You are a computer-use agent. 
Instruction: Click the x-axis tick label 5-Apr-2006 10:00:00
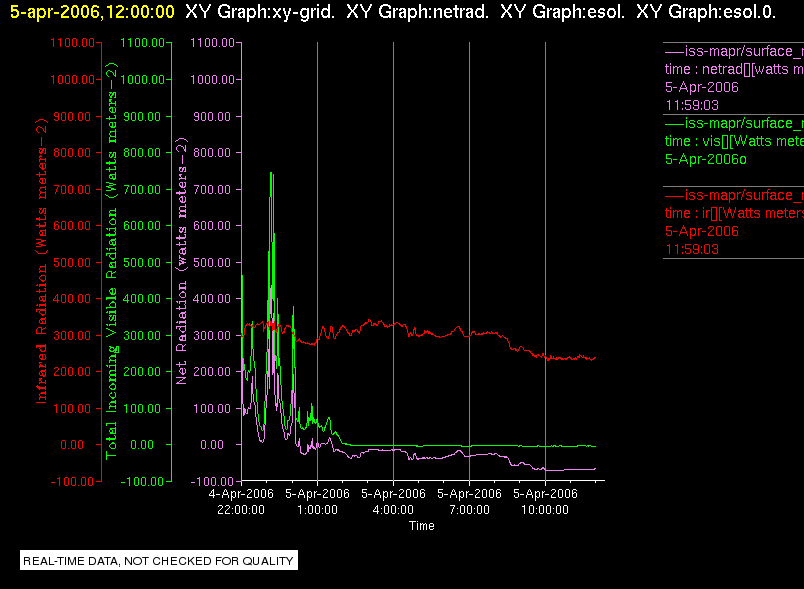[x=545, y=501]
